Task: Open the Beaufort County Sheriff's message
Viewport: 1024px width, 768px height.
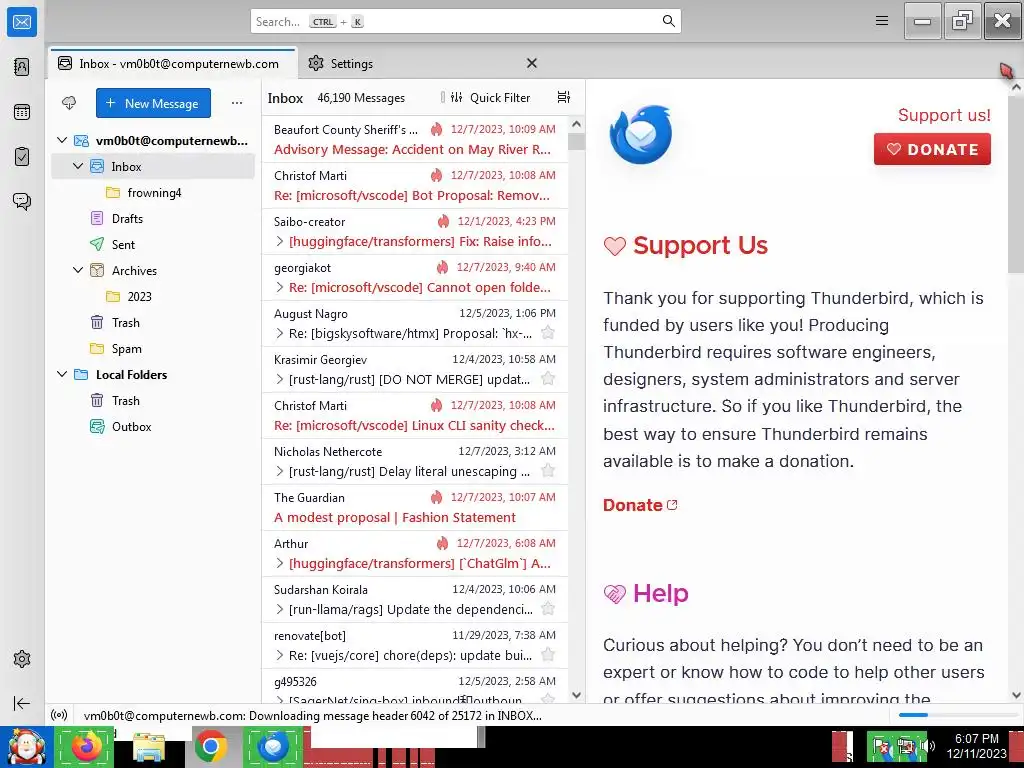Action: point(415,140)
